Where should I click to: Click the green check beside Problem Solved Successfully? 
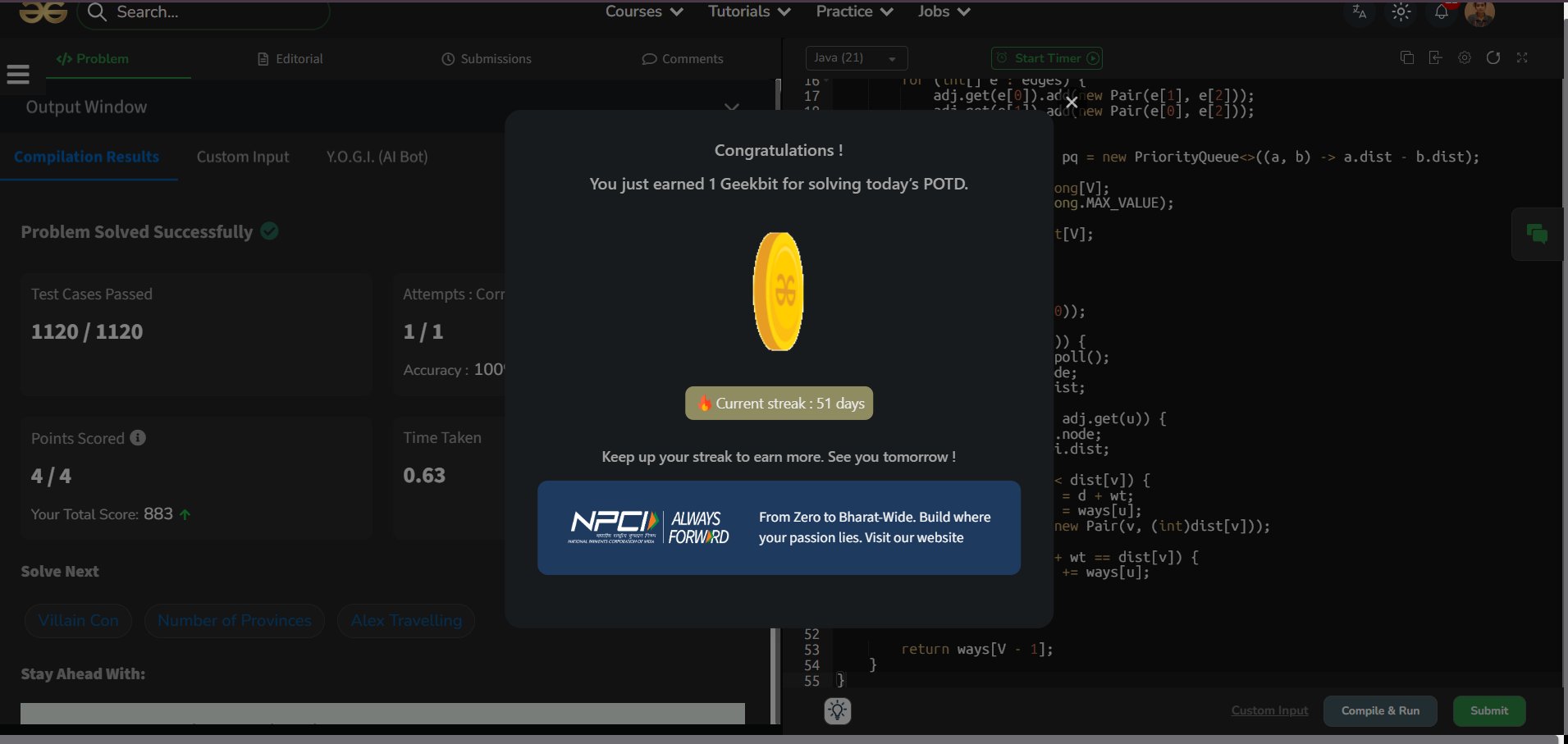pos(269,231)
